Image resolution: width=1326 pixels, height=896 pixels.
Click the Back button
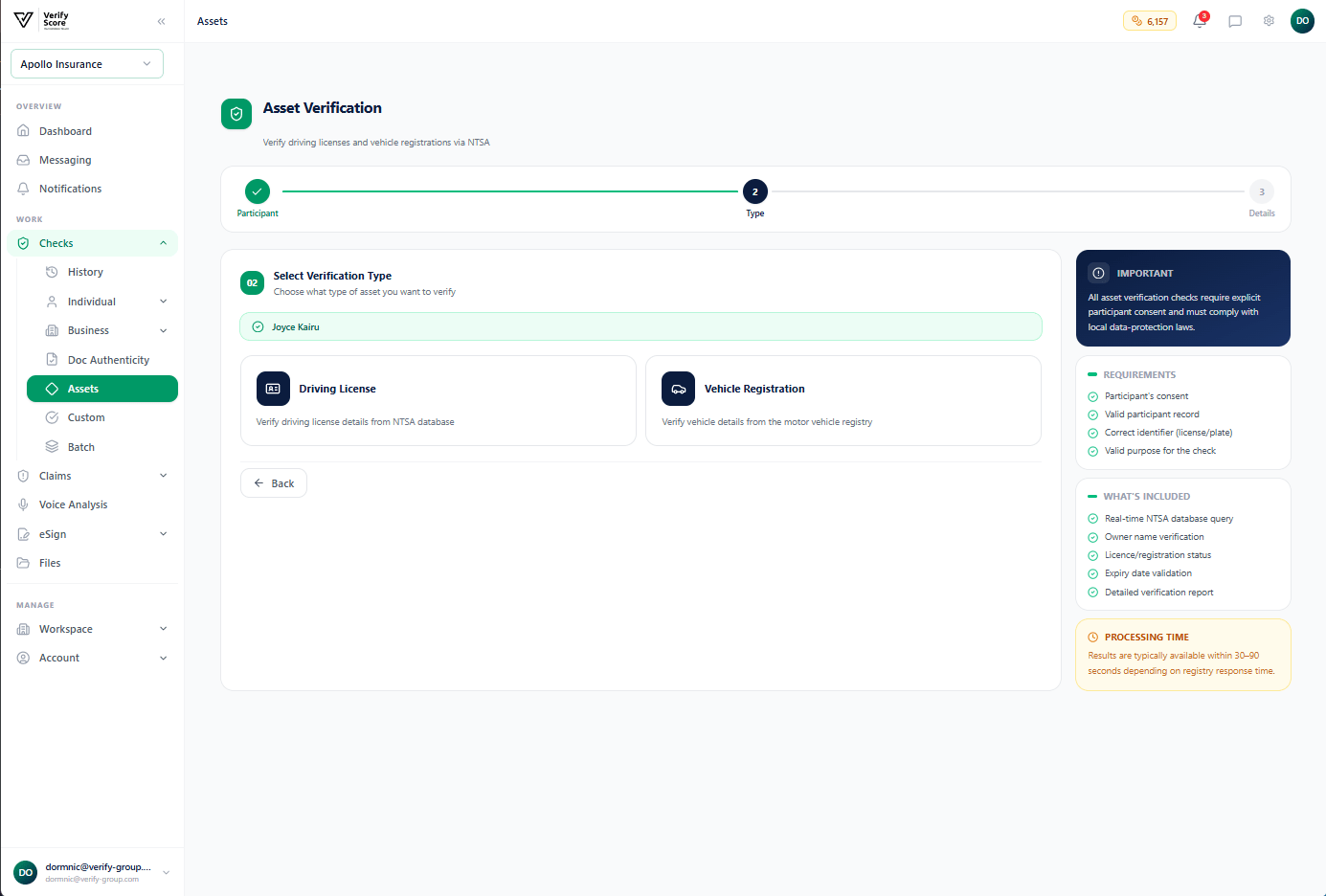tap(274, 483)
